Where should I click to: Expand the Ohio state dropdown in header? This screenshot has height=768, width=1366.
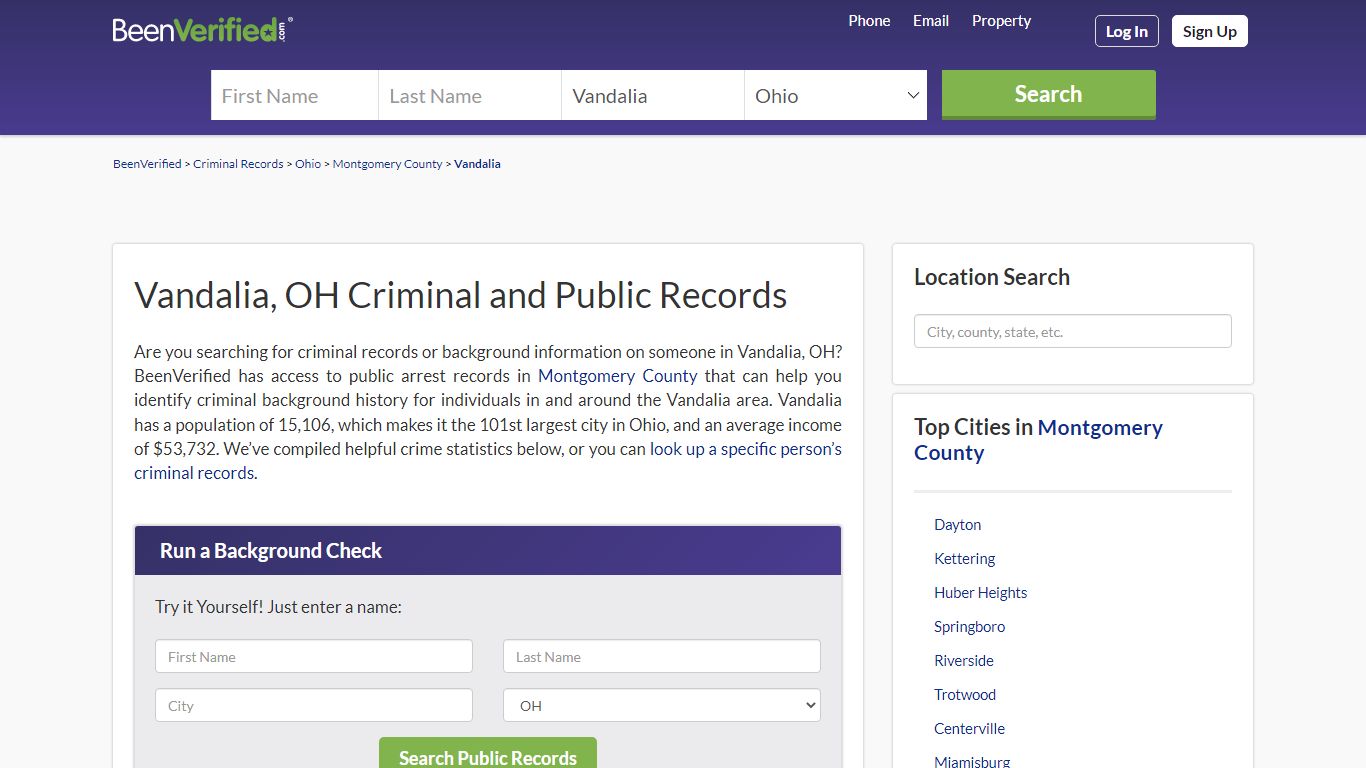pyautogui.click(x=836, y=95)
